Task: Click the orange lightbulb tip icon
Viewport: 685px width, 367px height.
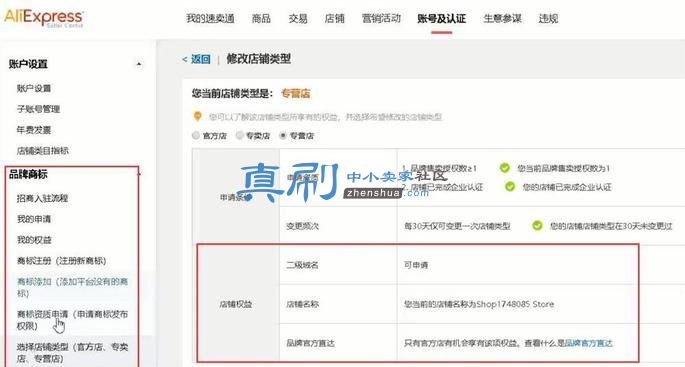Action: pyautogui.click(x=198, y=116)
